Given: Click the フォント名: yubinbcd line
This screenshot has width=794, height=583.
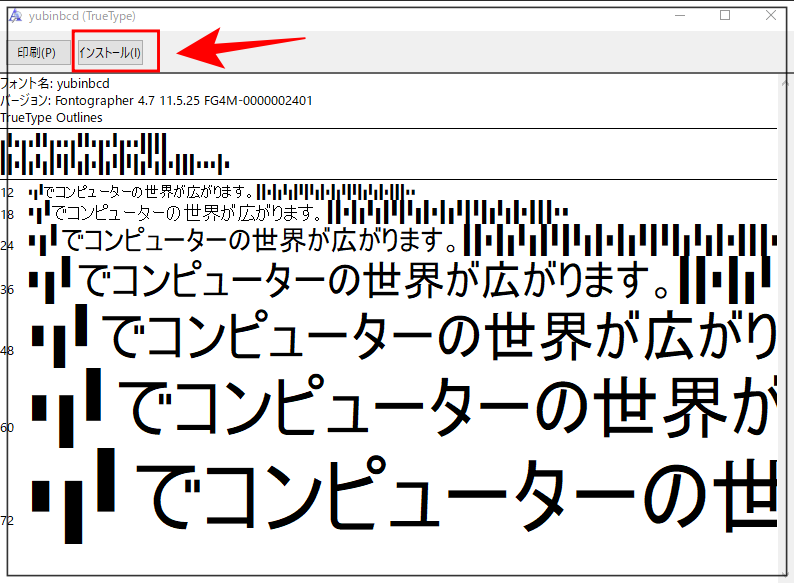Looking at the screenshot, I should point(55,84).
